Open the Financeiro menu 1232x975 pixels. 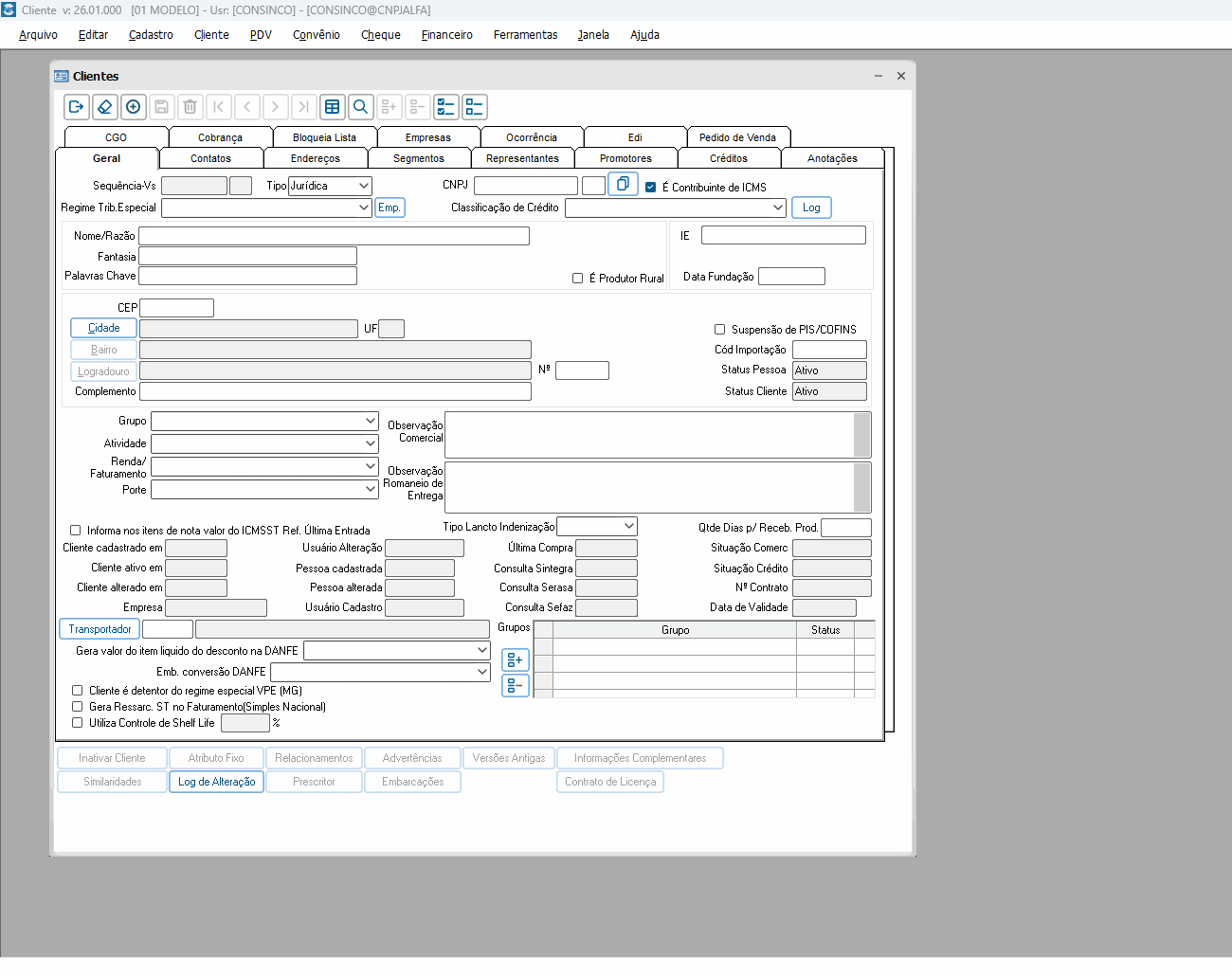pos(446,35)
